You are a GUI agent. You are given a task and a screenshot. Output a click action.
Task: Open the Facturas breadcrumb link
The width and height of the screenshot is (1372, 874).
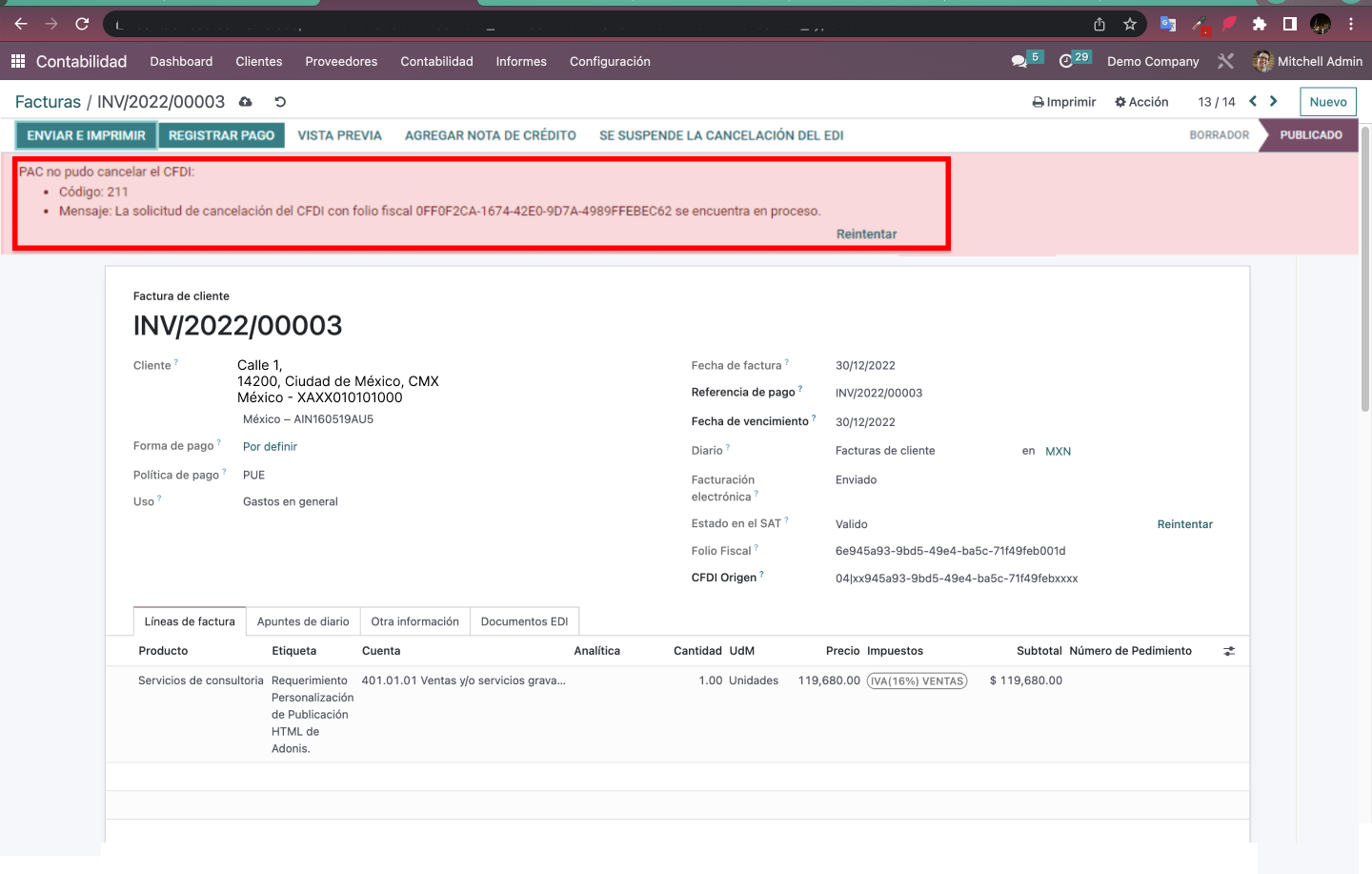[x=48, y=102]
